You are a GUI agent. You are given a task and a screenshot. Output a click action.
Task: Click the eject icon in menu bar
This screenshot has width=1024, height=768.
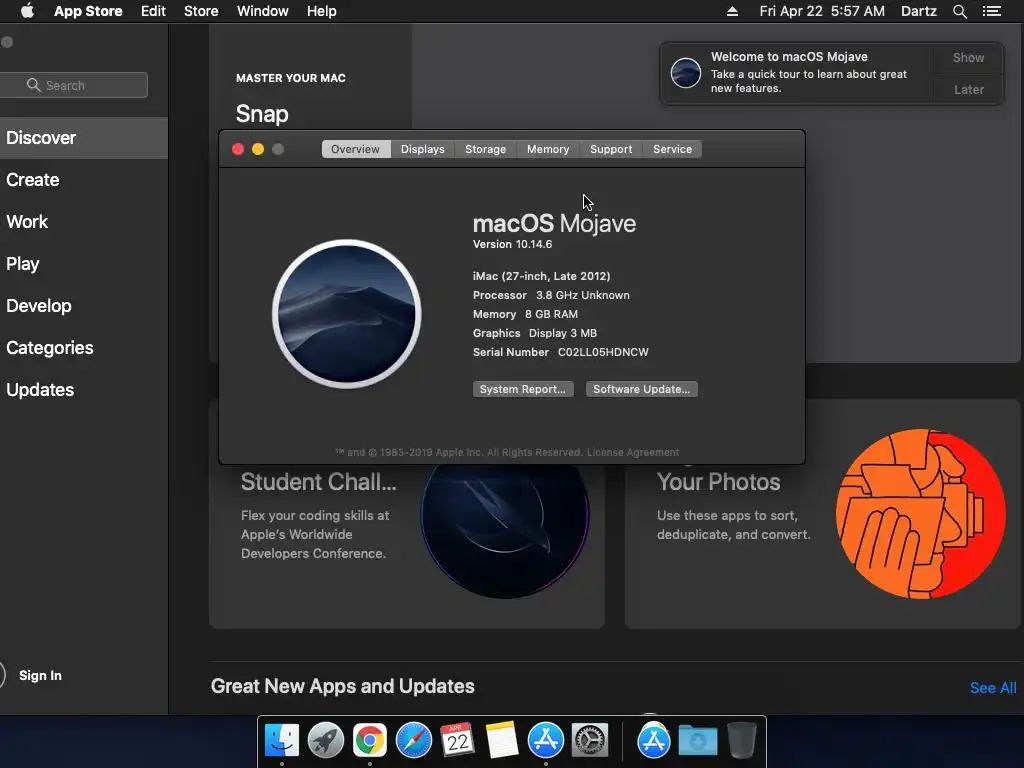coord(732,11)
